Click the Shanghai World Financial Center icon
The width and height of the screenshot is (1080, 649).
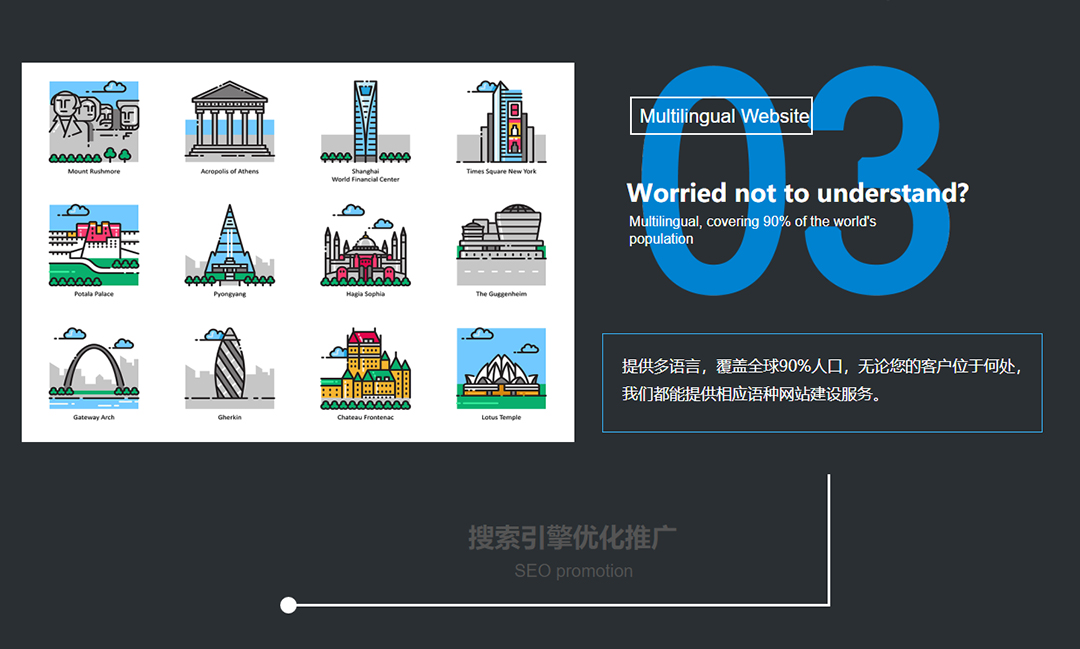point(366,121)
